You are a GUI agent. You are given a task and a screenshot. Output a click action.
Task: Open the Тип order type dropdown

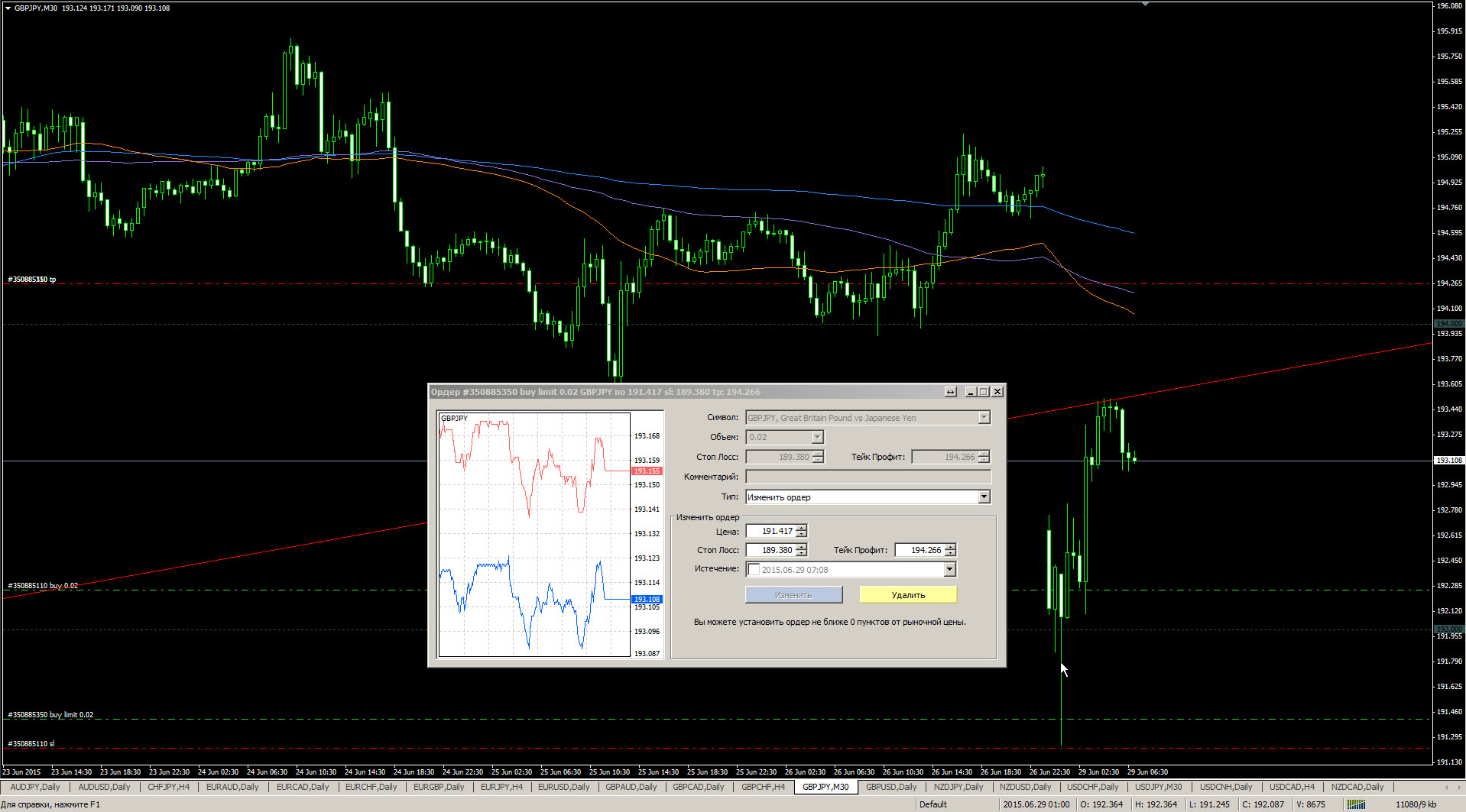click(x=984, y=497)
